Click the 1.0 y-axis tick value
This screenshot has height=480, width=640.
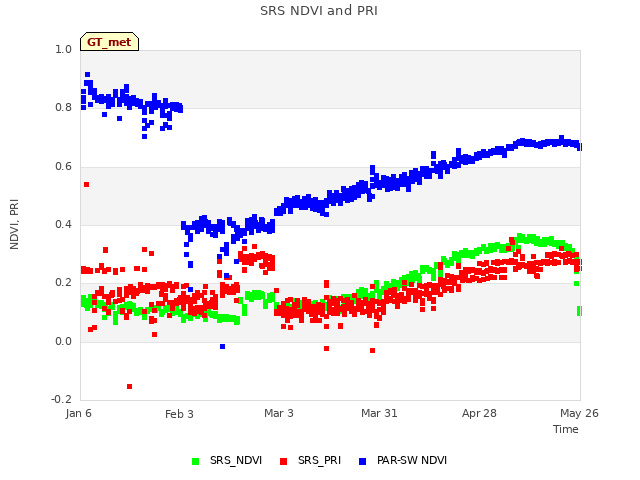click(63, 49)
